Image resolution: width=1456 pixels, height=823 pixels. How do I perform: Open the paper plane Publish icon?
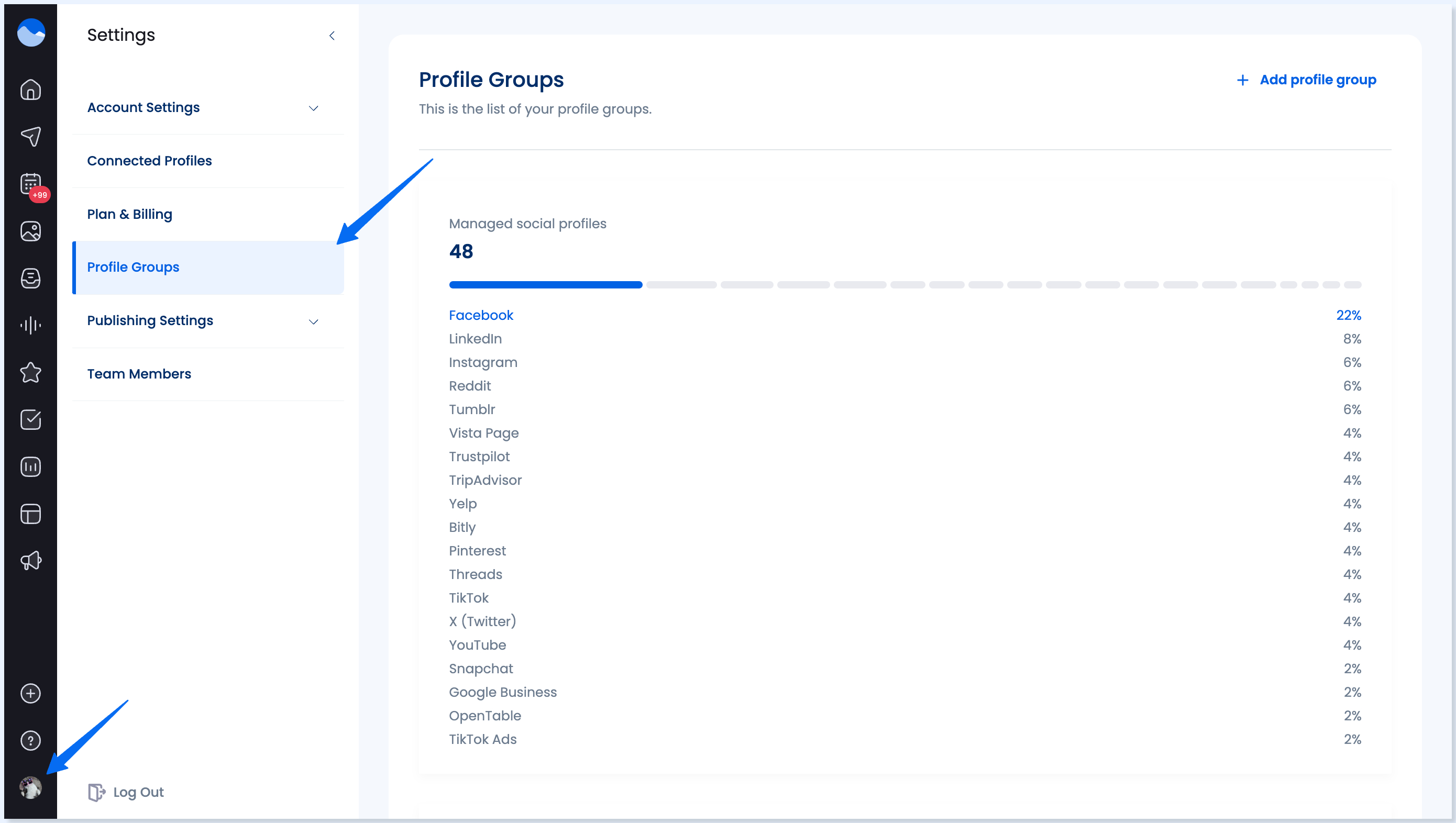pos(30,136)
